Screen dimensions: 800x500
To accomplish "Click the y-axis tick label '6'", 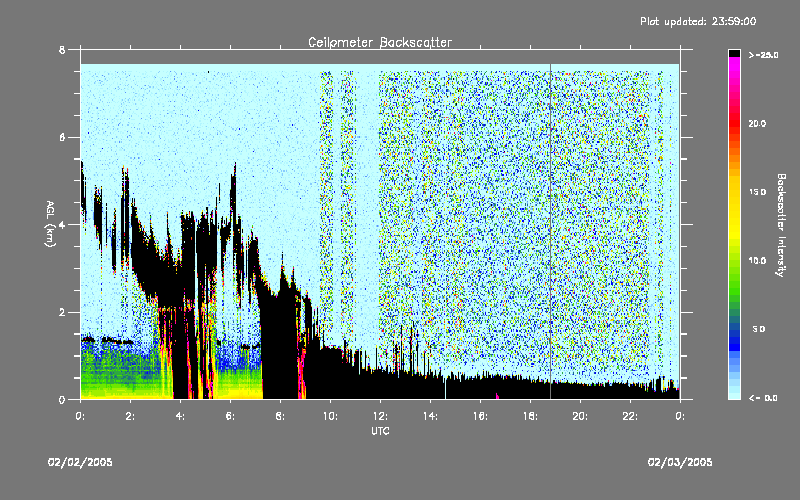I will click(62, 137).
